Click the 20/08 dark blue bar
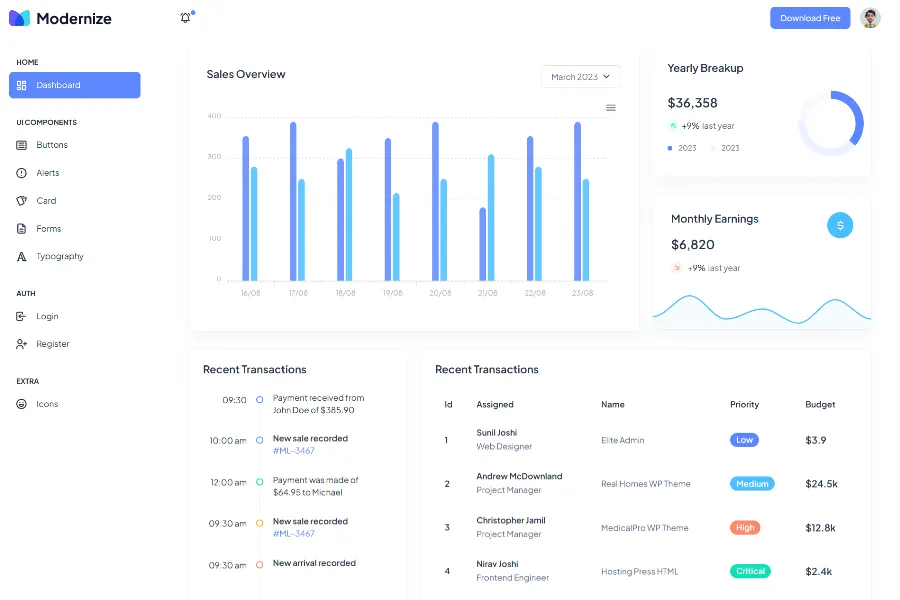 pos(435,201)
